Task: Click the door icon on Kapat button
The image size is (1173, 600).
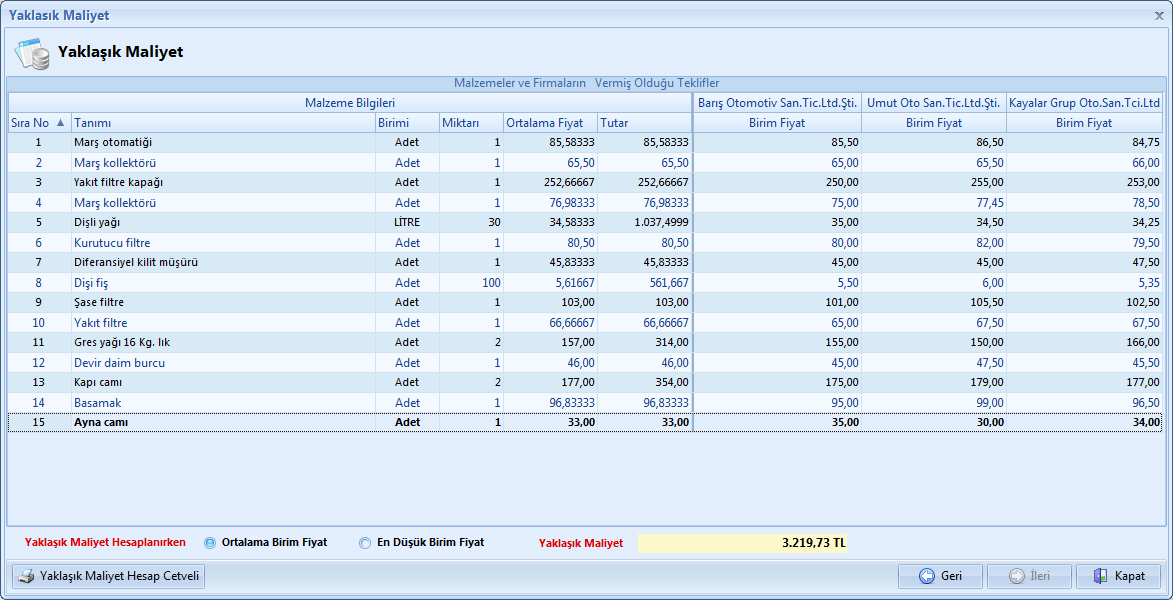Action: pyautogui.click(x=1100, y=576)
